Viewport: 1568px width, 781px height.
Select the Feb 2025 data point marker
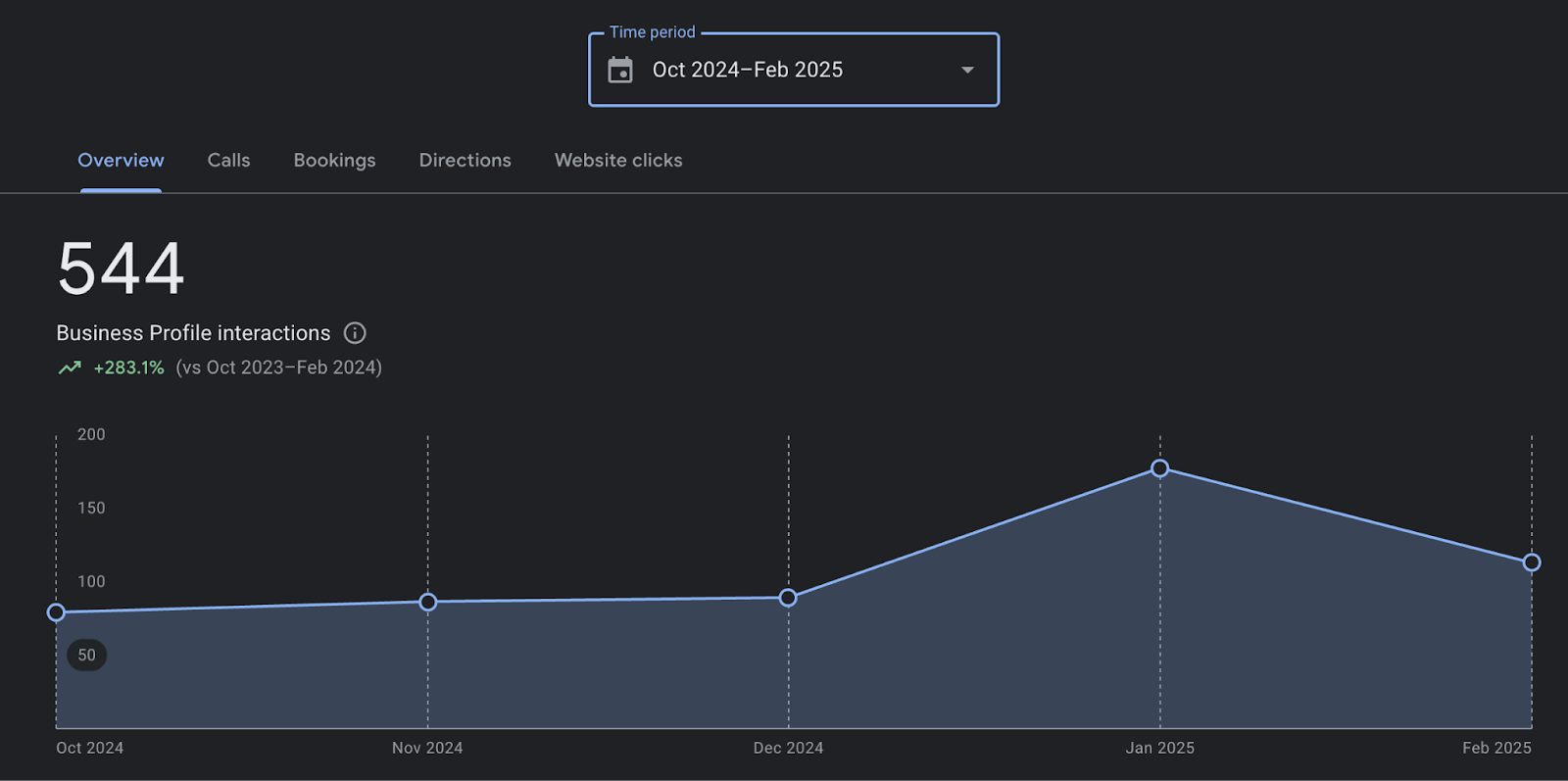click(x=1531, y=562)
